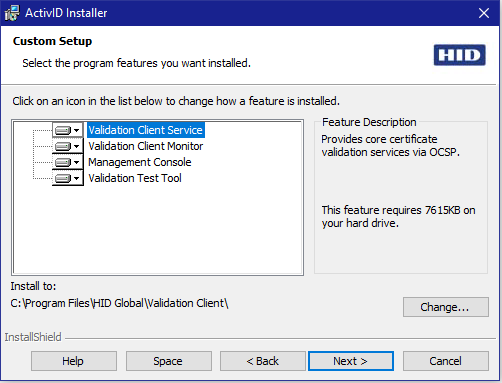The height and width of the screenshot is (383, 502).
Task: Select the Validation Client Monitor feature
Action: coord(146,146)
